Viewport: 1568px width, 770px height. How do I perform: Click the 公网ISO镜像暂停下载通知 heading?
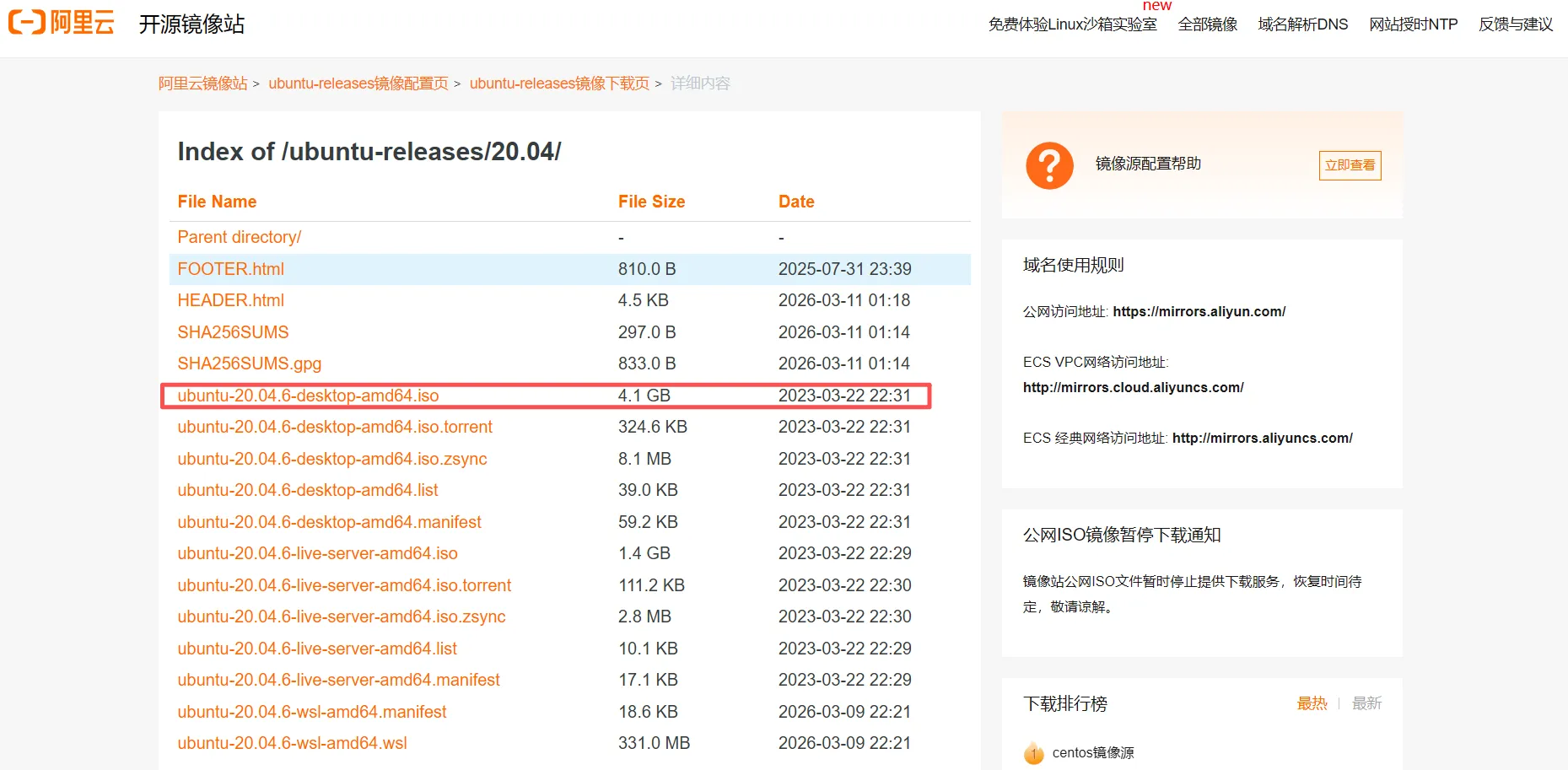1122,535
